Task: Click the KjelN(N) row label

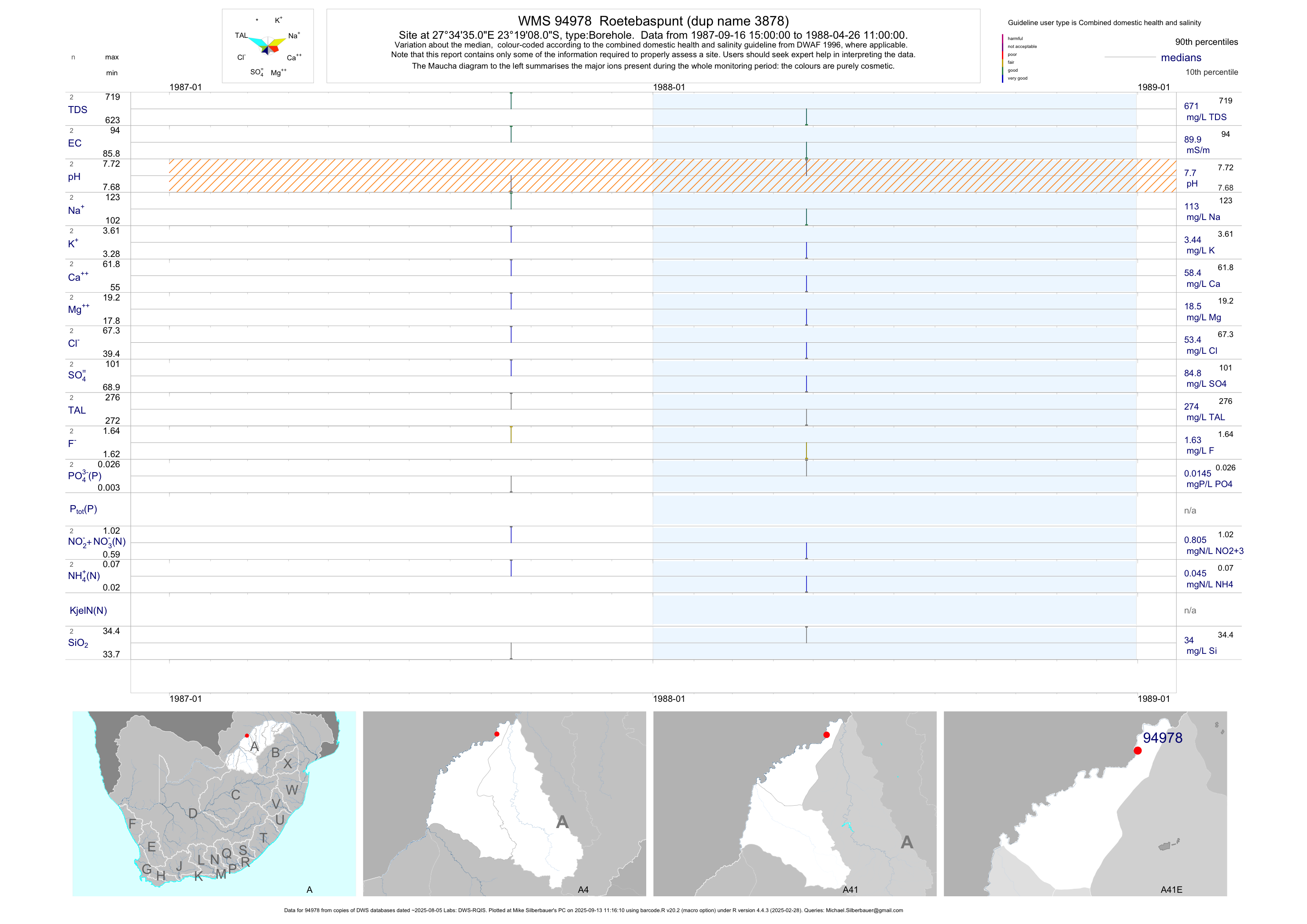Action: point(88,611)
